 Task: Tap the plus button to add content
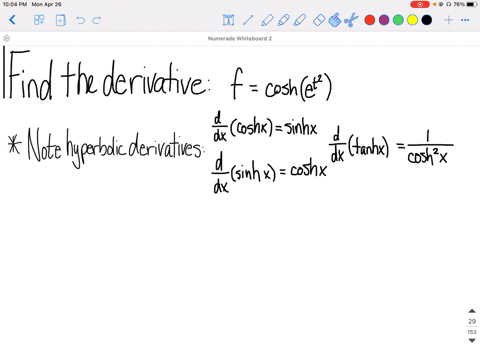[449, 20]
